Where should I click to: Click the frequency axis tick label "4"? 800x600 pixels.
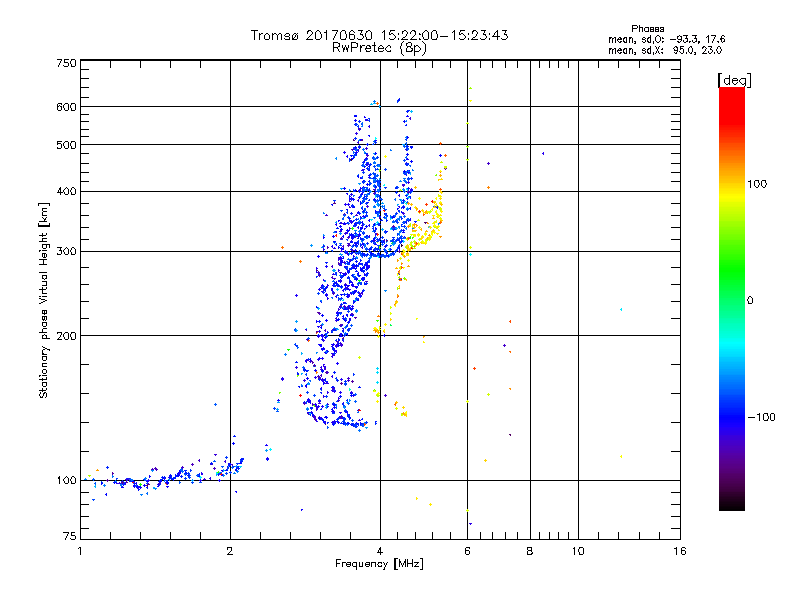[380, 551]
